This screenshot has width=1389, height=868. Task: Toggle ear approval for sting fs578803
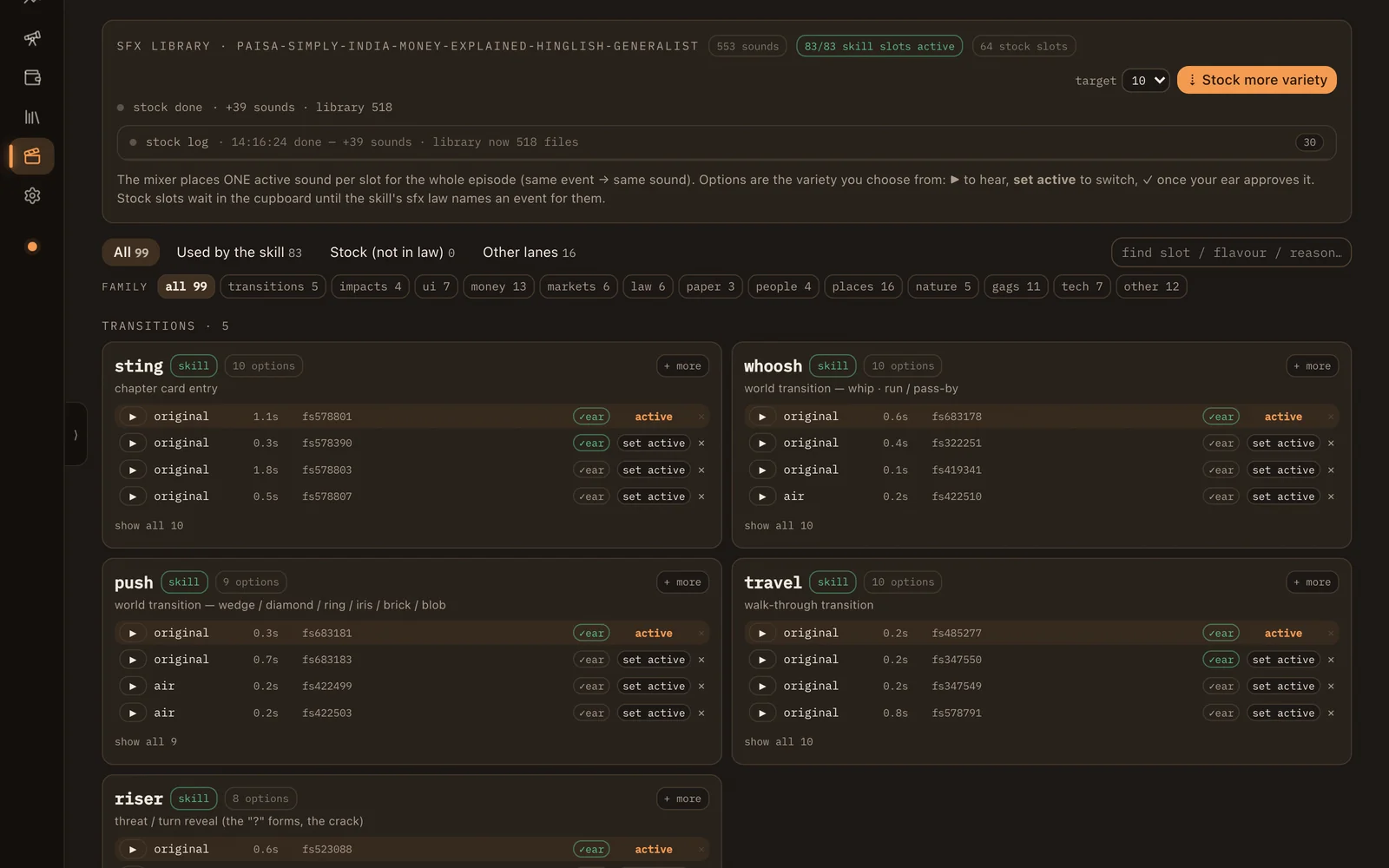pyautogui.click(x=591, y=470)
